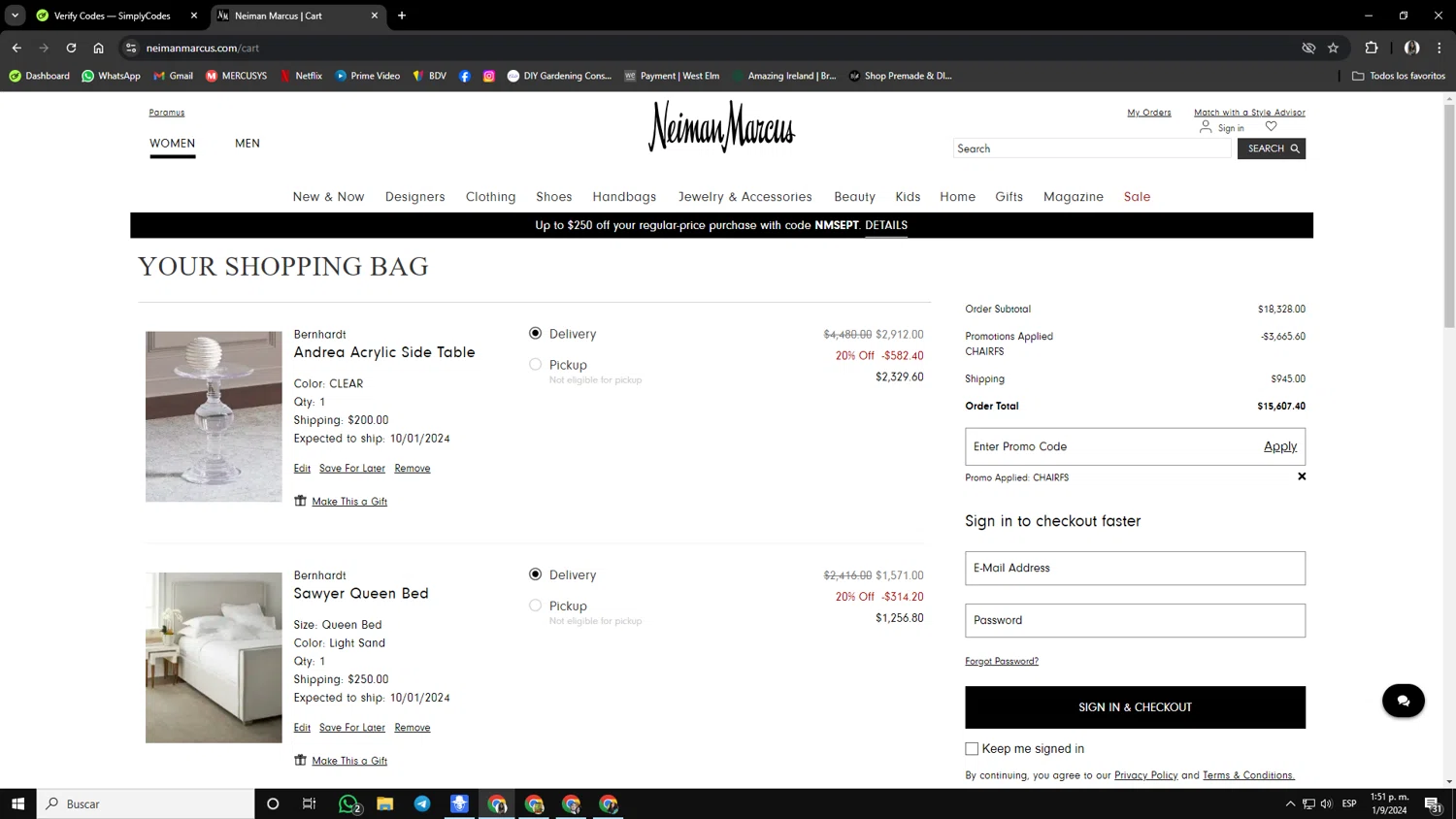Select Delivery for Sawyer Queen Bed
Viewport: 1456px width, 819px height.
[x=535, y=573]
